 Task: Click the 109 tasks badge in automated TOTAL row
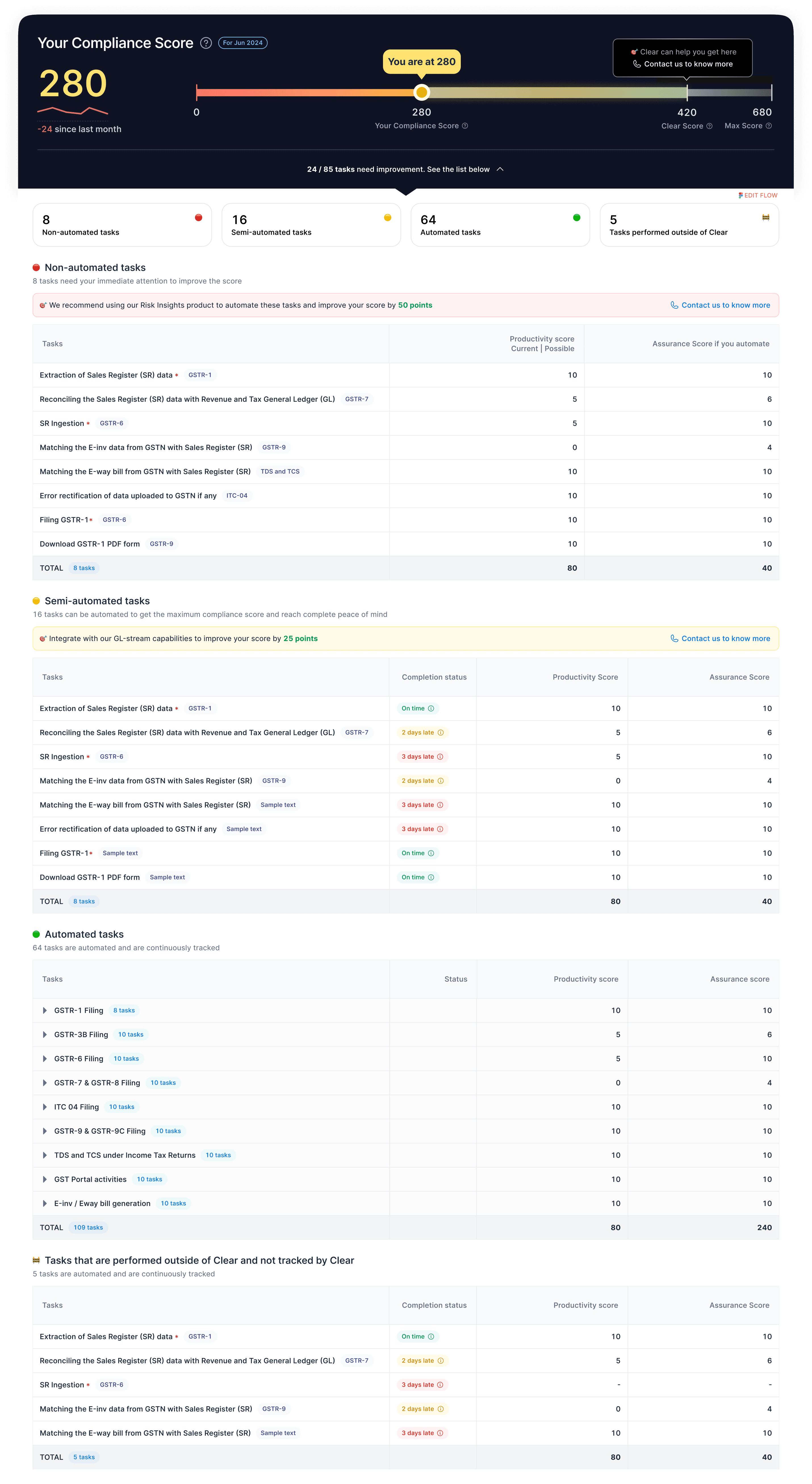tap(88, 1228)
